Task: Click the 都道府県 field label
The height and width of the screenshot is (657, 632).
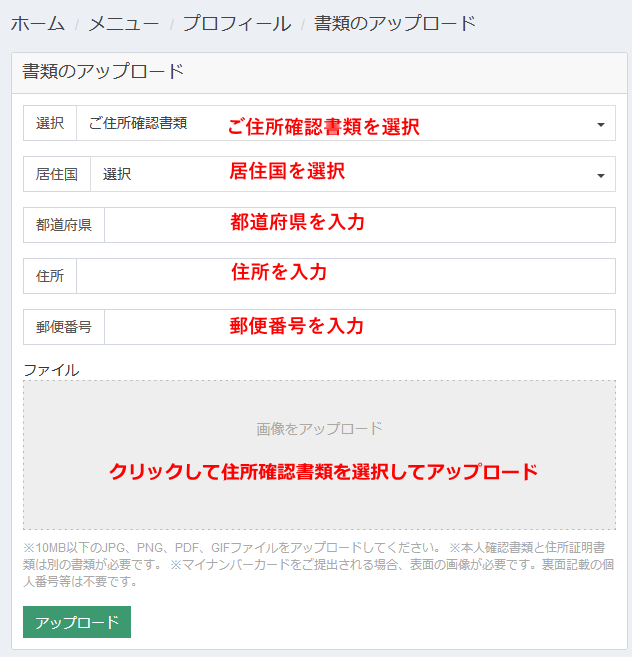Action: pos(64,225)
